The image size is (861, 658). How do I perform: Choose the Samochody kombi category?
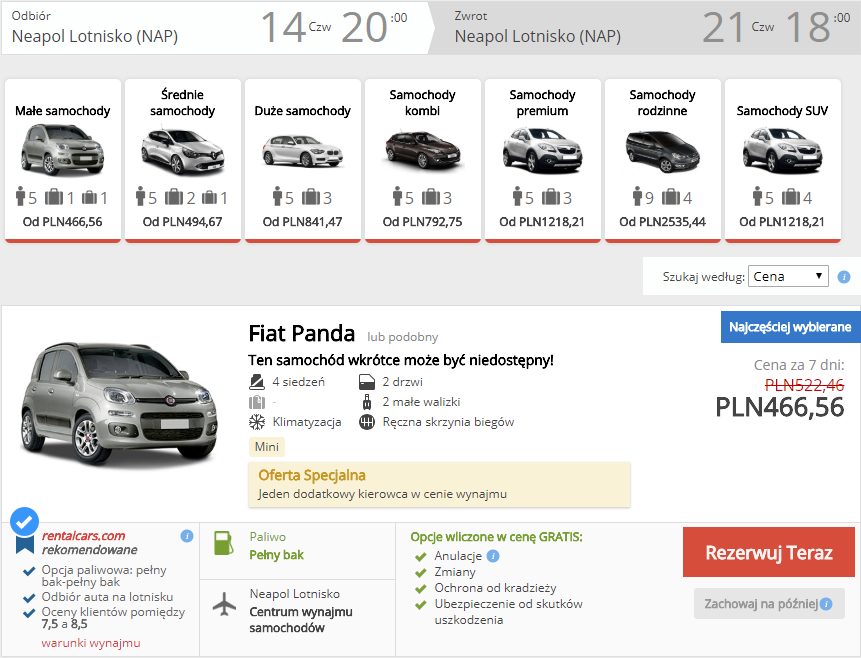423,160
